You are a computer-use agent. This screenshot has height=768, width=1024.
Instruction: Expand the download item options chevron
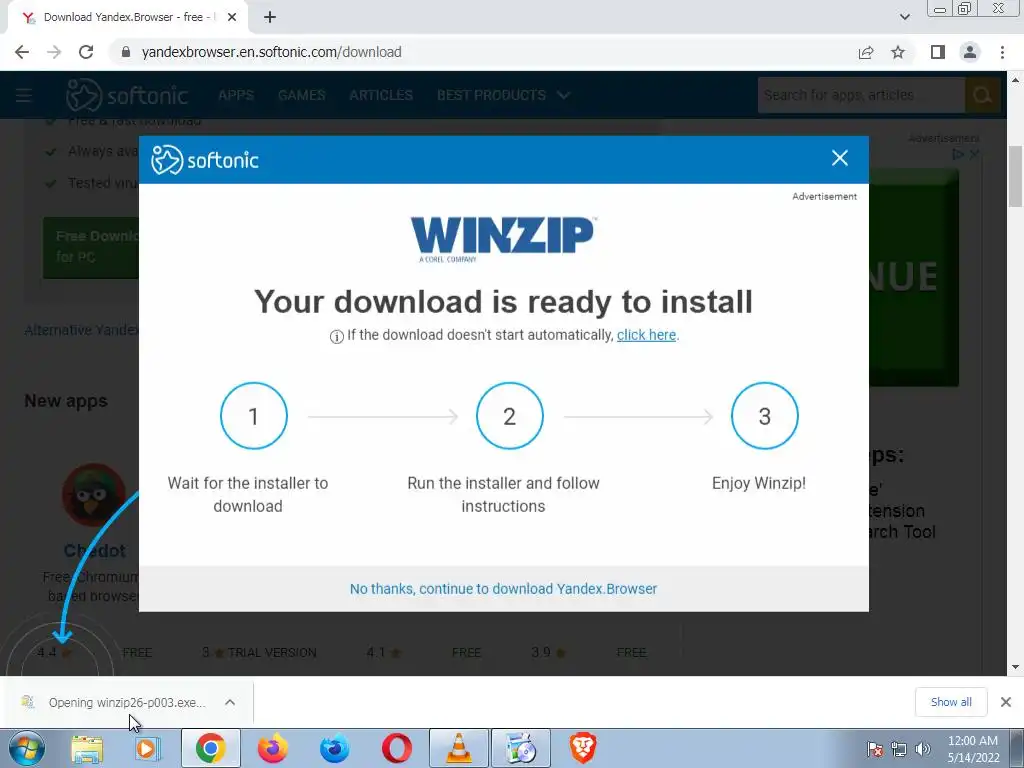tap(230, 703)
